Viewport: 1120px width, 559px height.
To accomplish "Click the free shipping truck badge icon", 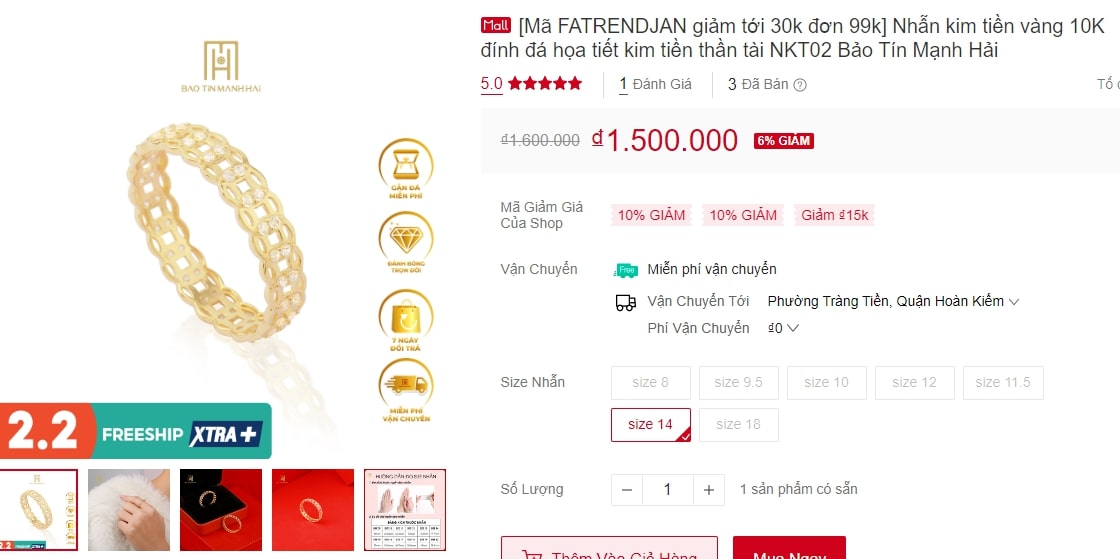I will tap(626, 270).
